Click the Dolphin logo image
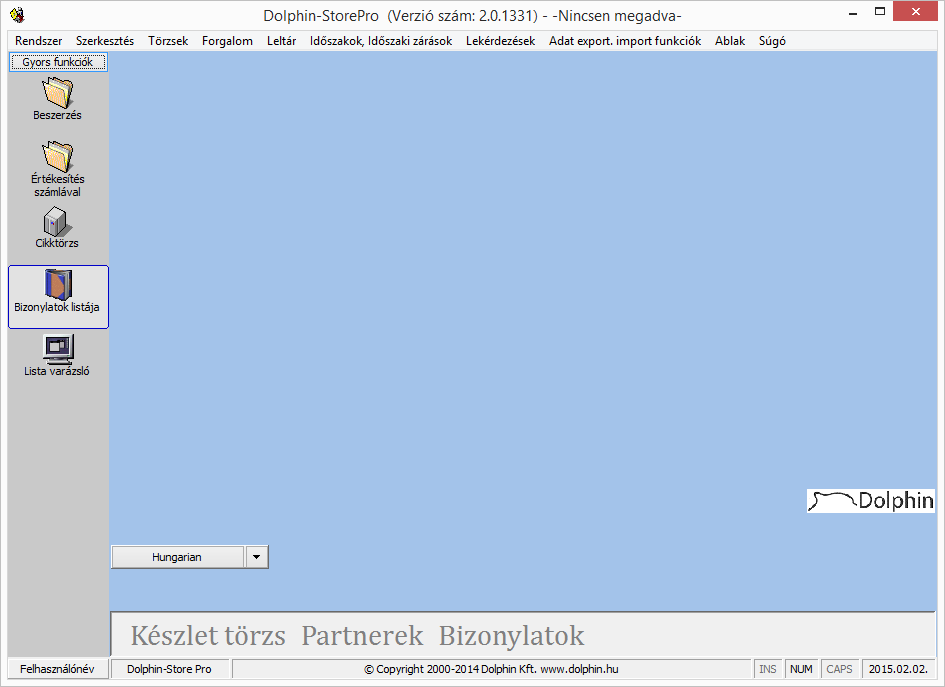 tap(870, 501)
